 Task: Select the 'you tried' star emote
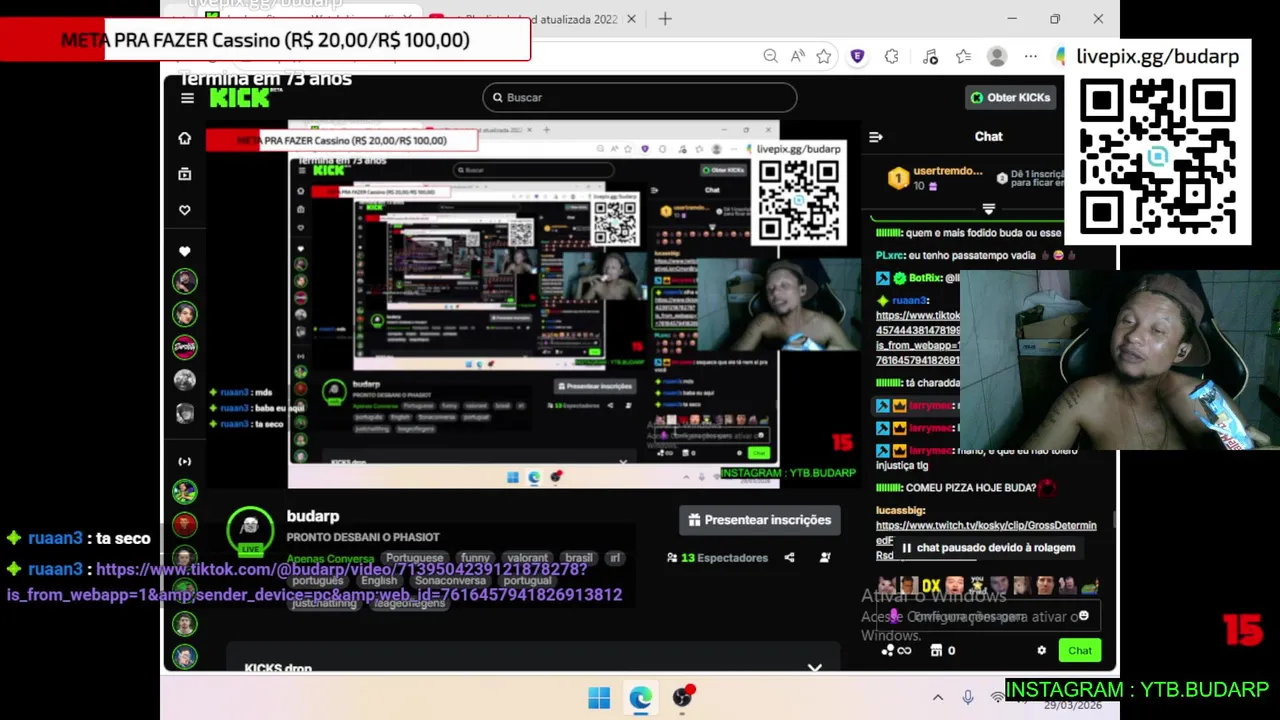[x=976, y=586]
